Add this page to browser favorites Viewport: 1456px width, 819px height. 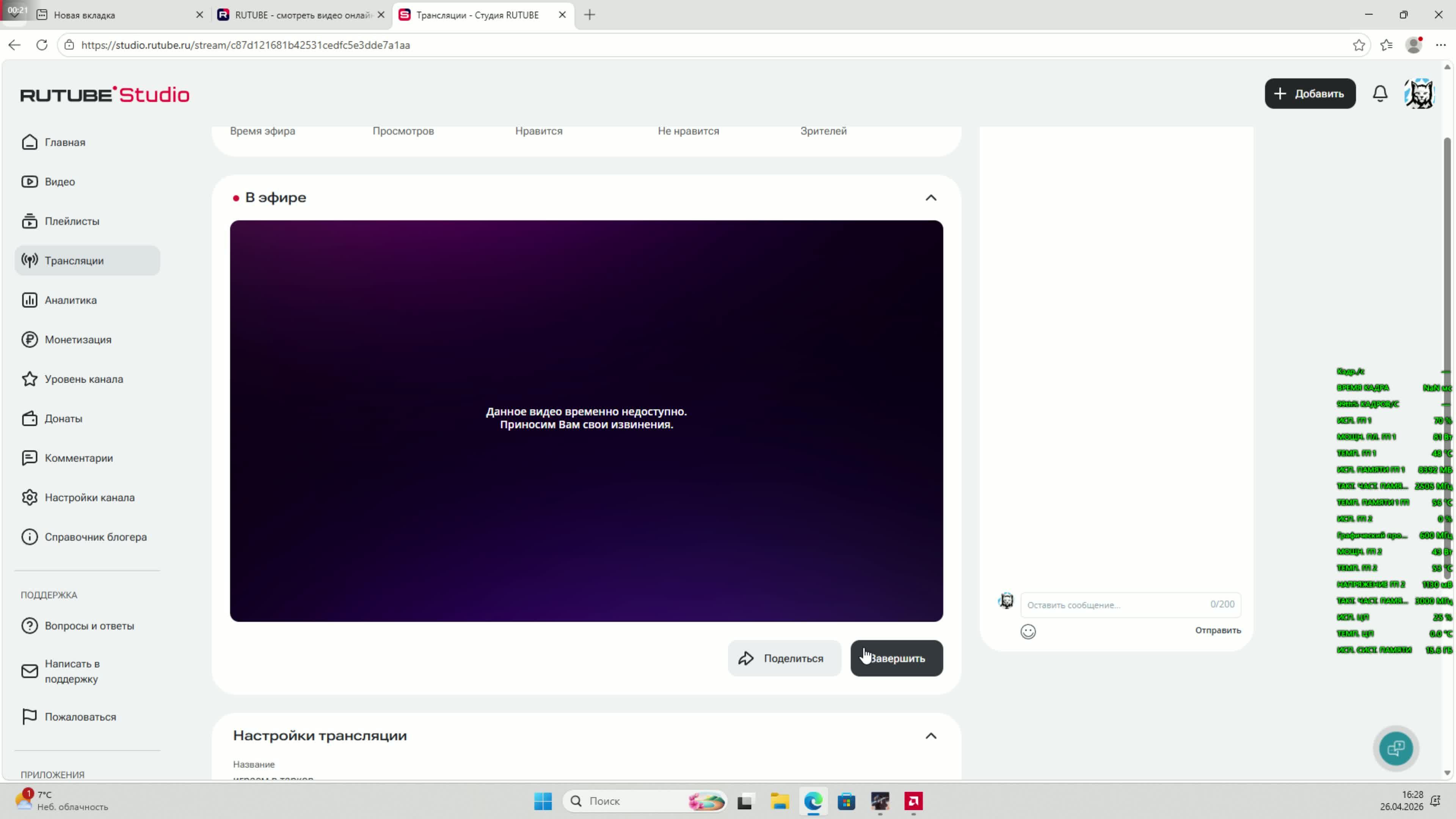pyautogui.click(x=1359, y=45)
